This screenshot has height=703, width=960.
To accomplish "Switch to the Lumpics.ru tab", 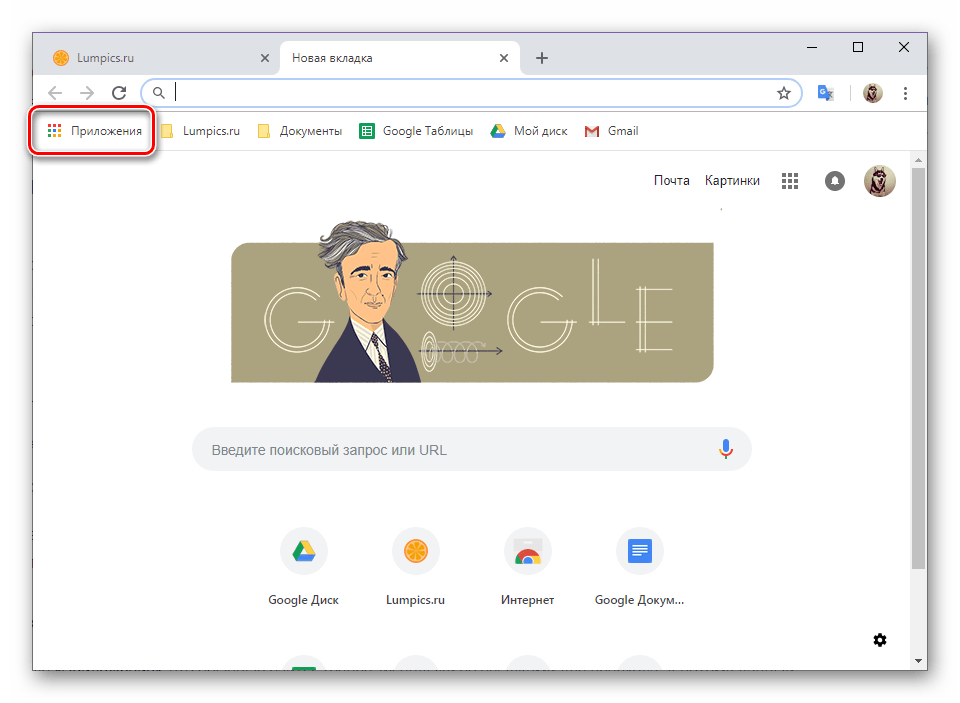I will point(150,58).
